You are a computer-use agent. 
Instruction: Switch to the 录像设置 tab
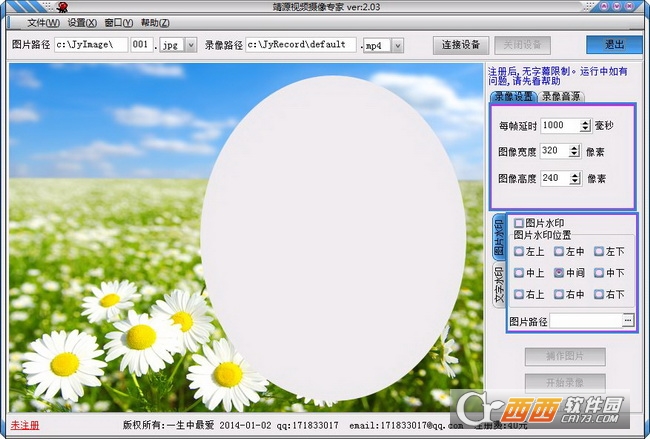click(514, 97)
